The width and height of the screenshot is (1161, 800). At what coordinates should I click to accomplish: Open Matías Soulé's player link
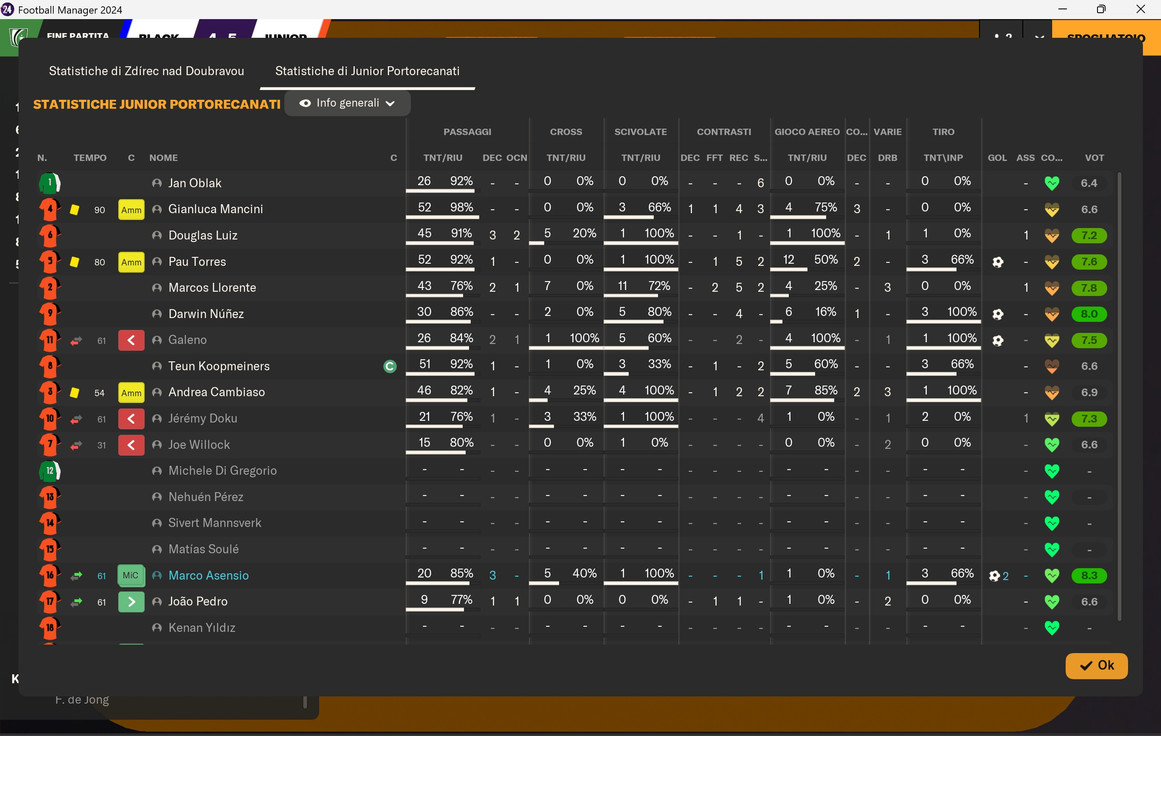203,550
